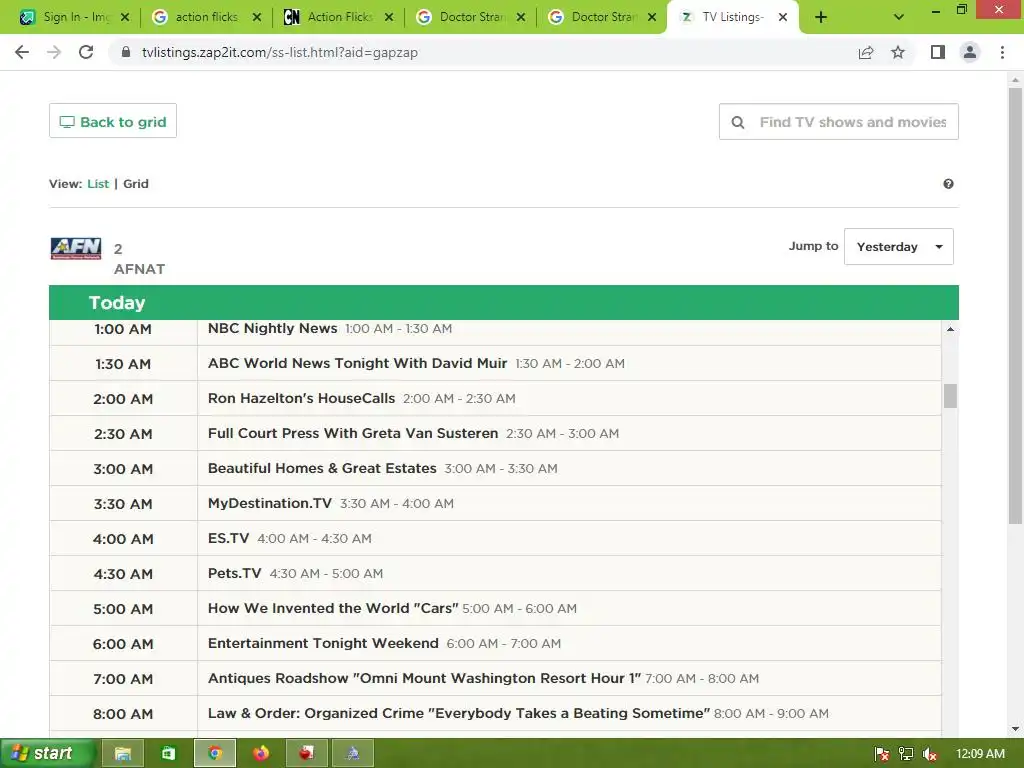Click the search magnifier icon
The width and height of the screenshot is (1024, 768).
(738, 122)
